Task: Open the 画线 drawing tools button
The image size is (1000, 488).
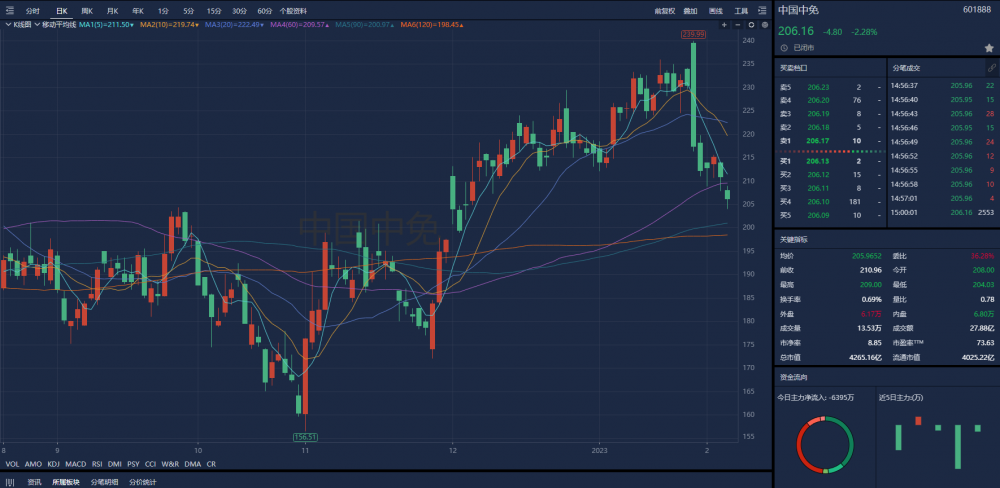Action: tap(715, 10)
